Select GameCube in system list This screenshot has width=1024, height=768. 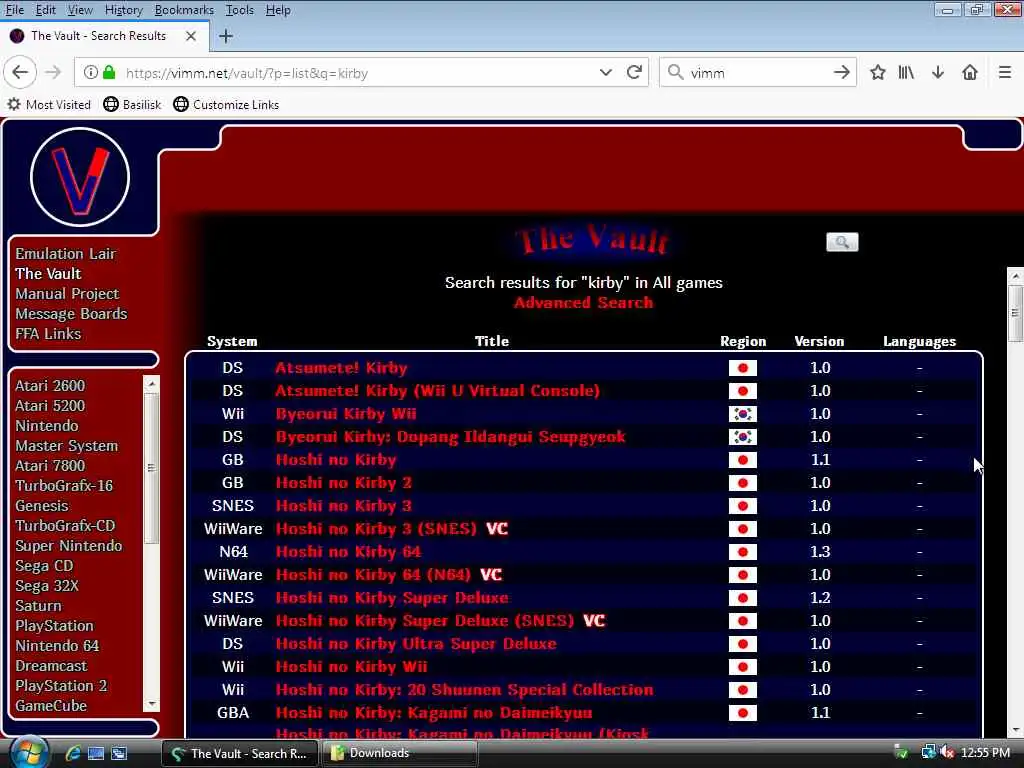(x=51, y=706)
